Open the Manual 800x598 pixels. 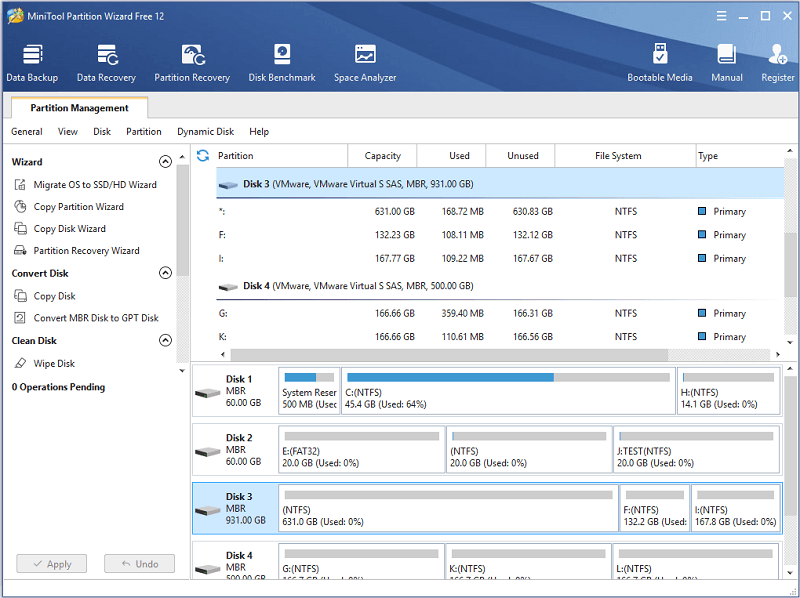click(727, 63)
